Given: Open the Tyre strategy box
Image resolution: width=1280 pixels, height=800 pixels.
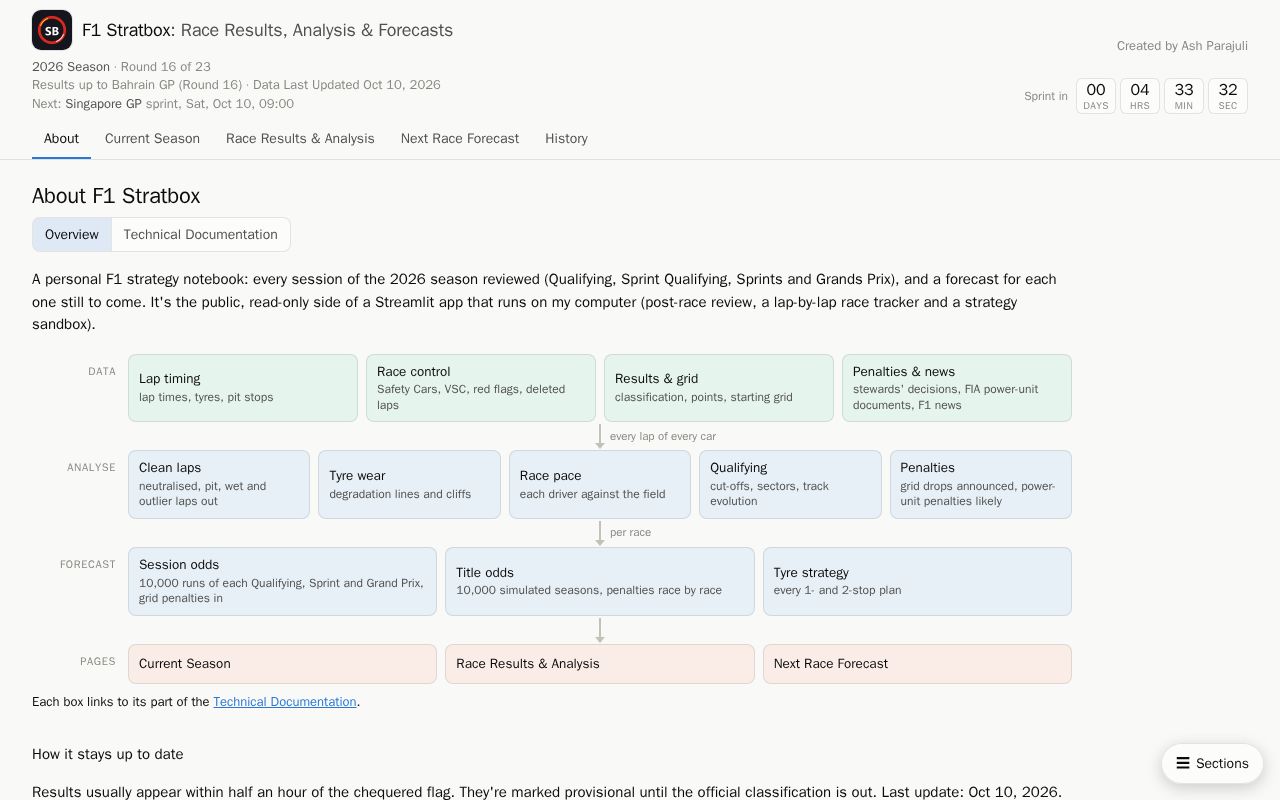Looking at the screenshot, I should pos(917,581).
